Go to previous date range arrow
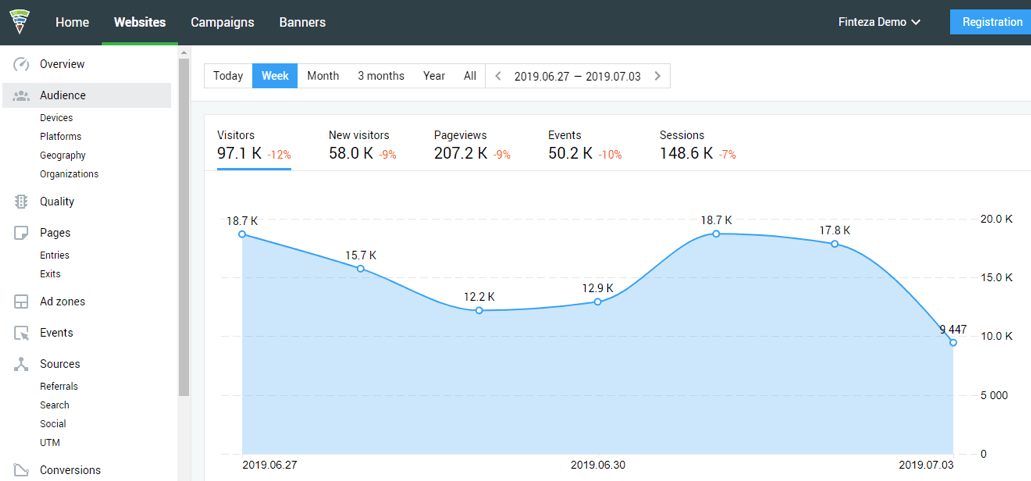The height and width of the screenshot is (481, 1031). 499,76
